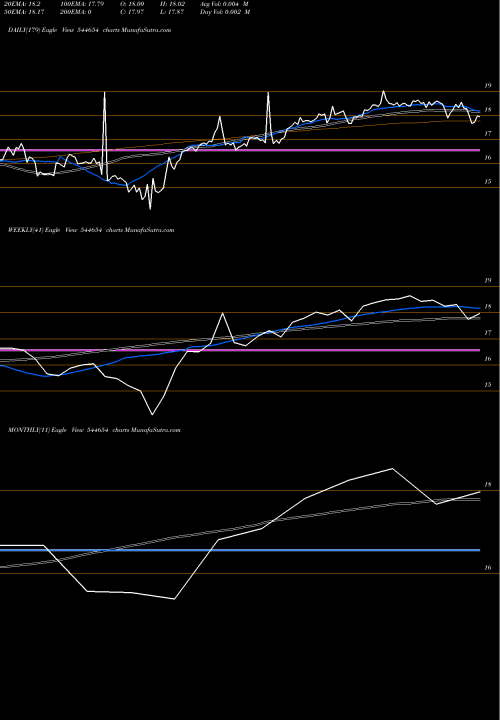Click the 16 axis label on monthly chart
This screenshot has width=500, height=720.
[x=488, y=568]
